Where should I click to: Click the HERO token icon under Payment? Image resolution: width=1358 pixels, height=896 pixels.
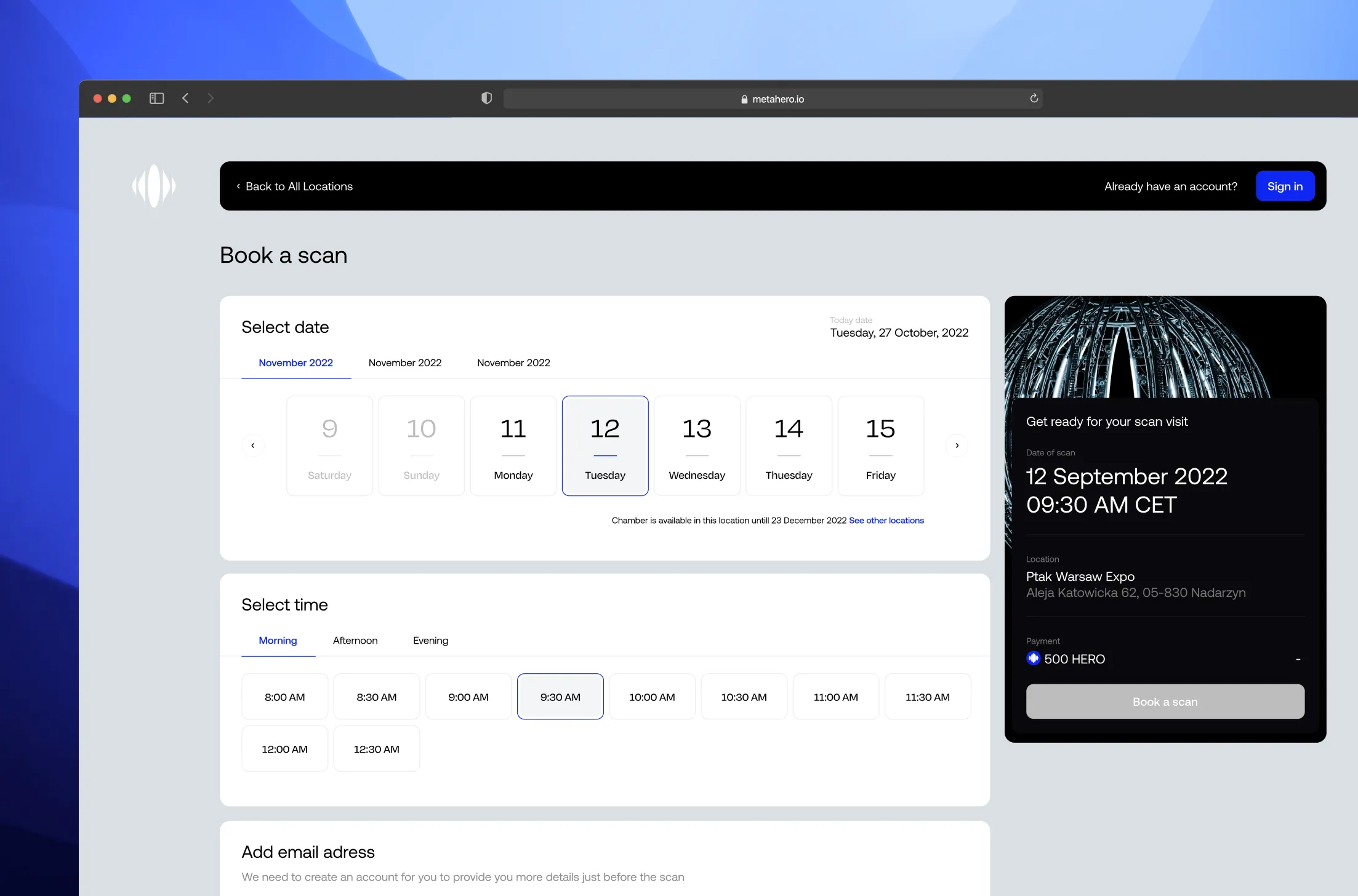[1034, 658]
